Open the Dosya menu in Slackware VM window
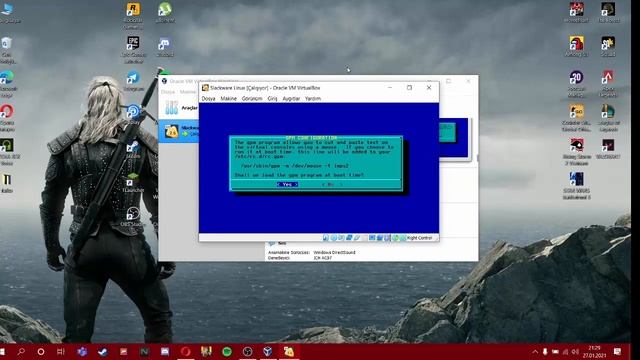This screenshot has height=360, width=640. coord(208,99)
